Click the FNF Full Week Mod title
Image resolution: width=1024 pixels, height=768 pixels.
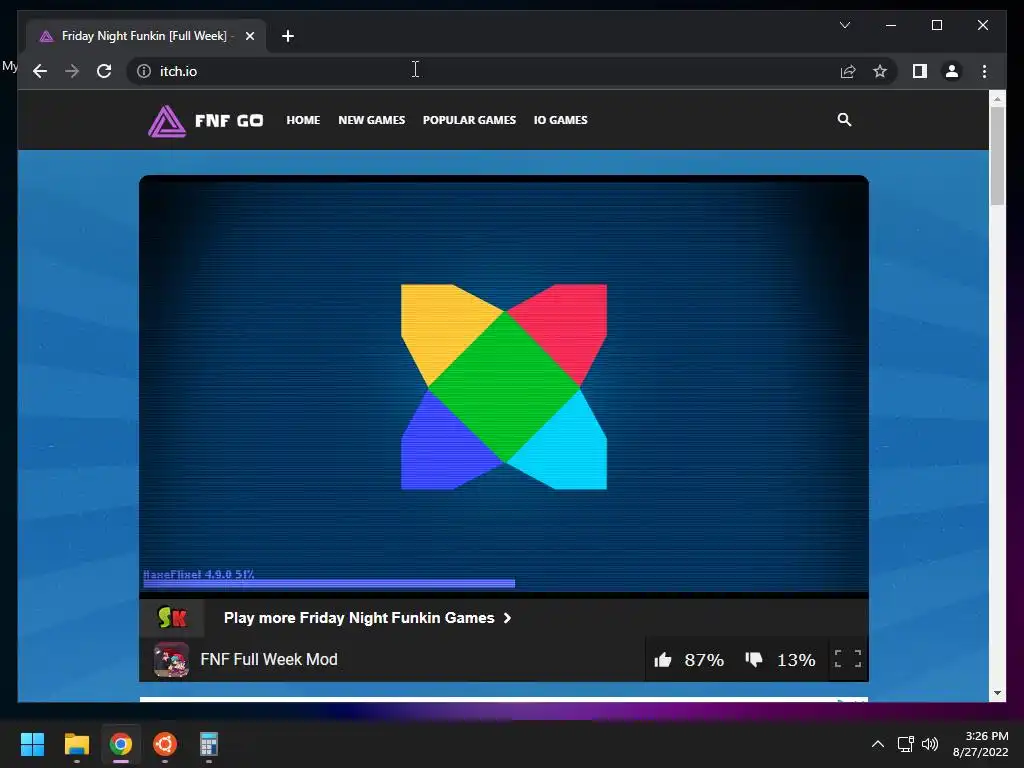pos(269,660)
